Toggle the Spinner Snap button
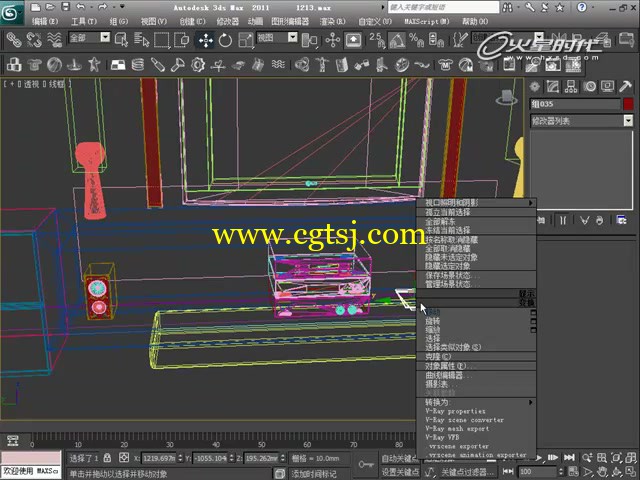Image resolution: width=640 pixels, height=480 pixels. click(436, 40)
